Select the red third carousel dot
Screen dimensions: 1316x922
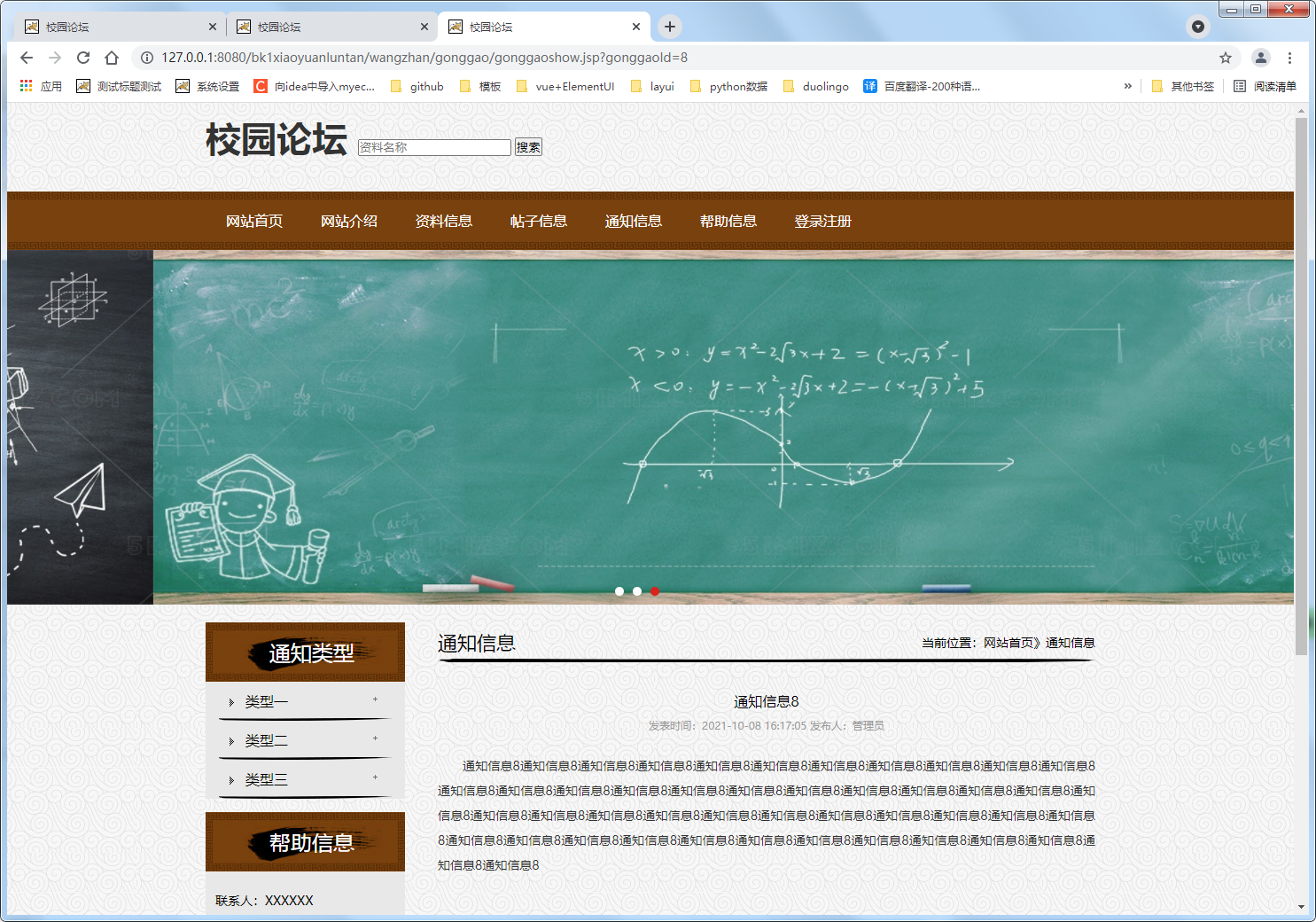pos(655,591)
